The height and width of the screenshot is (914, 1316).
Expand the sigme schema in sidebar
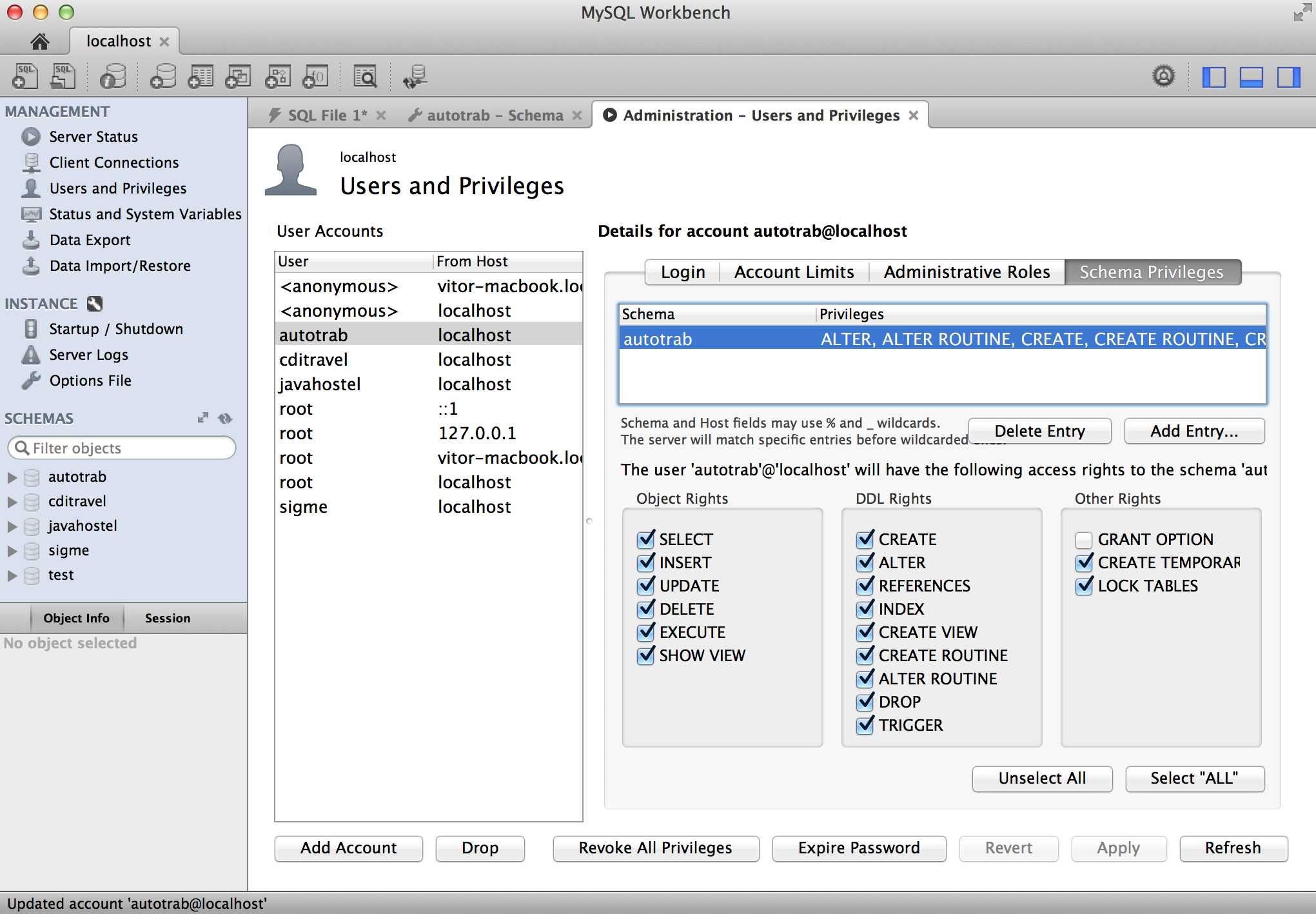[x=11, y=551]
